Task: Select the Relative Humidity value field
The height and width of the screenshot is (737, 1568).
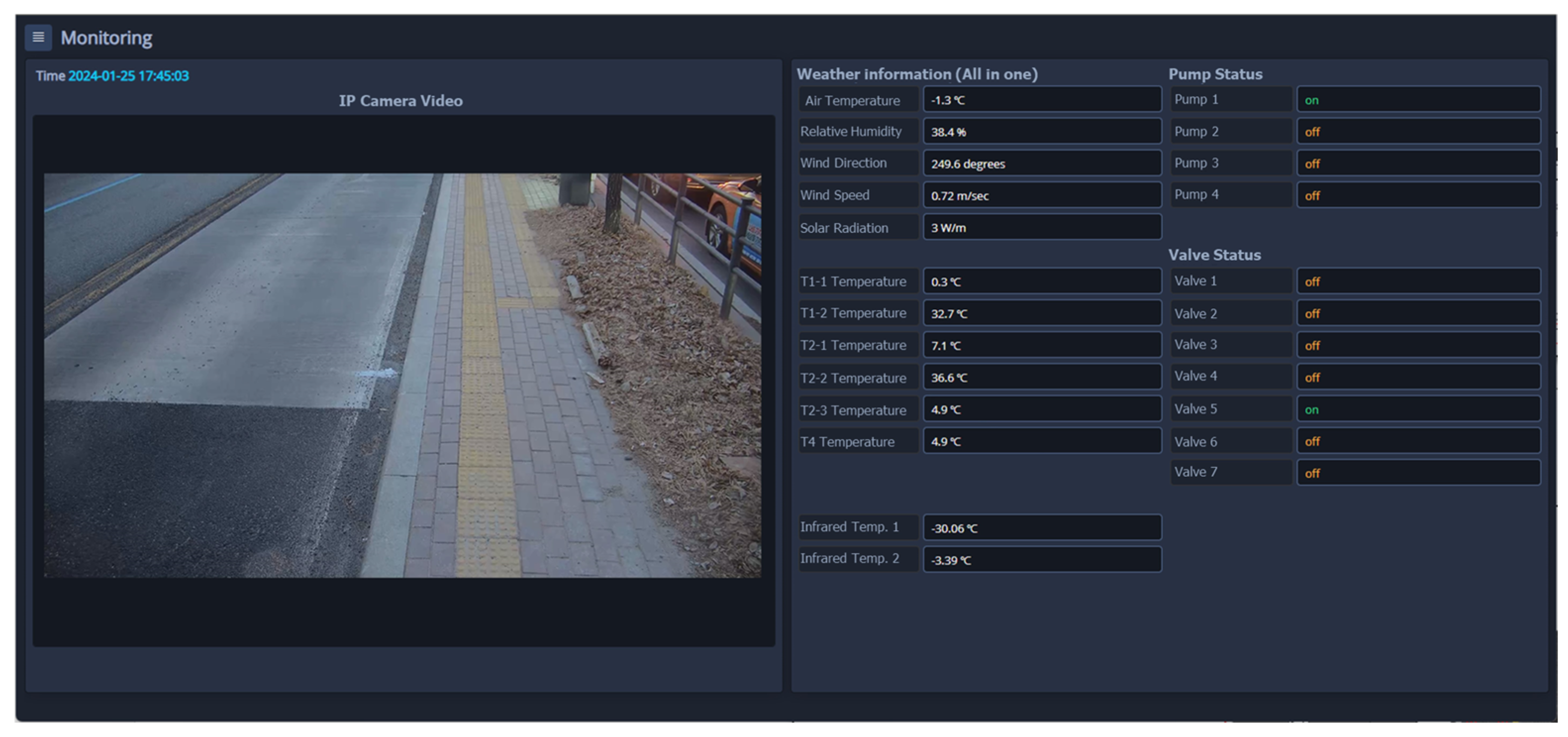Action: click(1042, 132)
